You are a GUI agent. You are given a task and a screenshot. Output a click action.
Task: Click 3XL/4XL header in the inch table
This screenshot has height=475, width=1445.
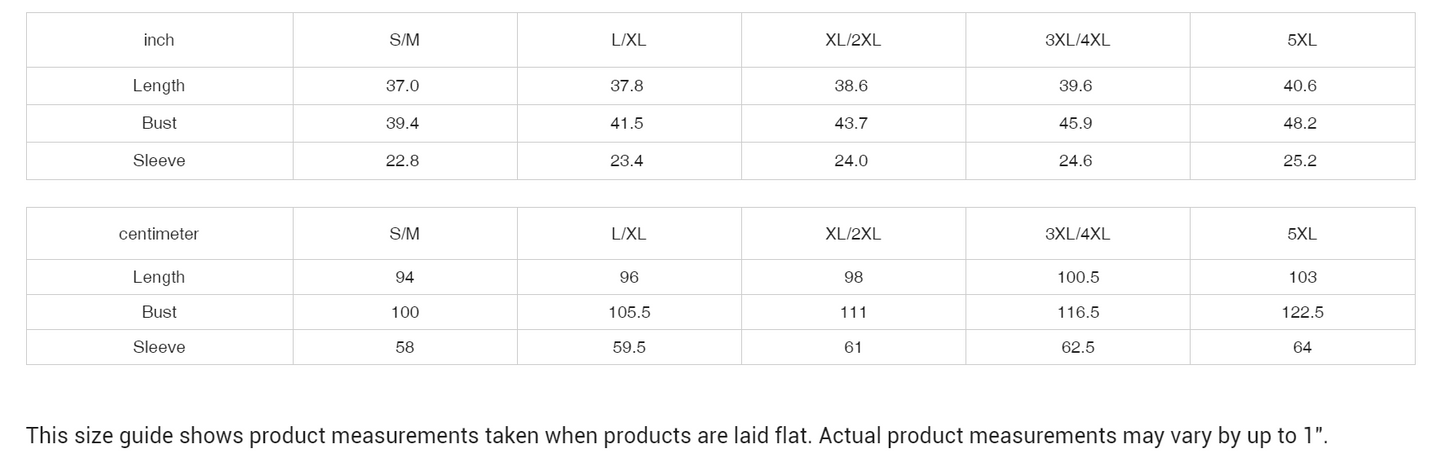coord(1077,40)
